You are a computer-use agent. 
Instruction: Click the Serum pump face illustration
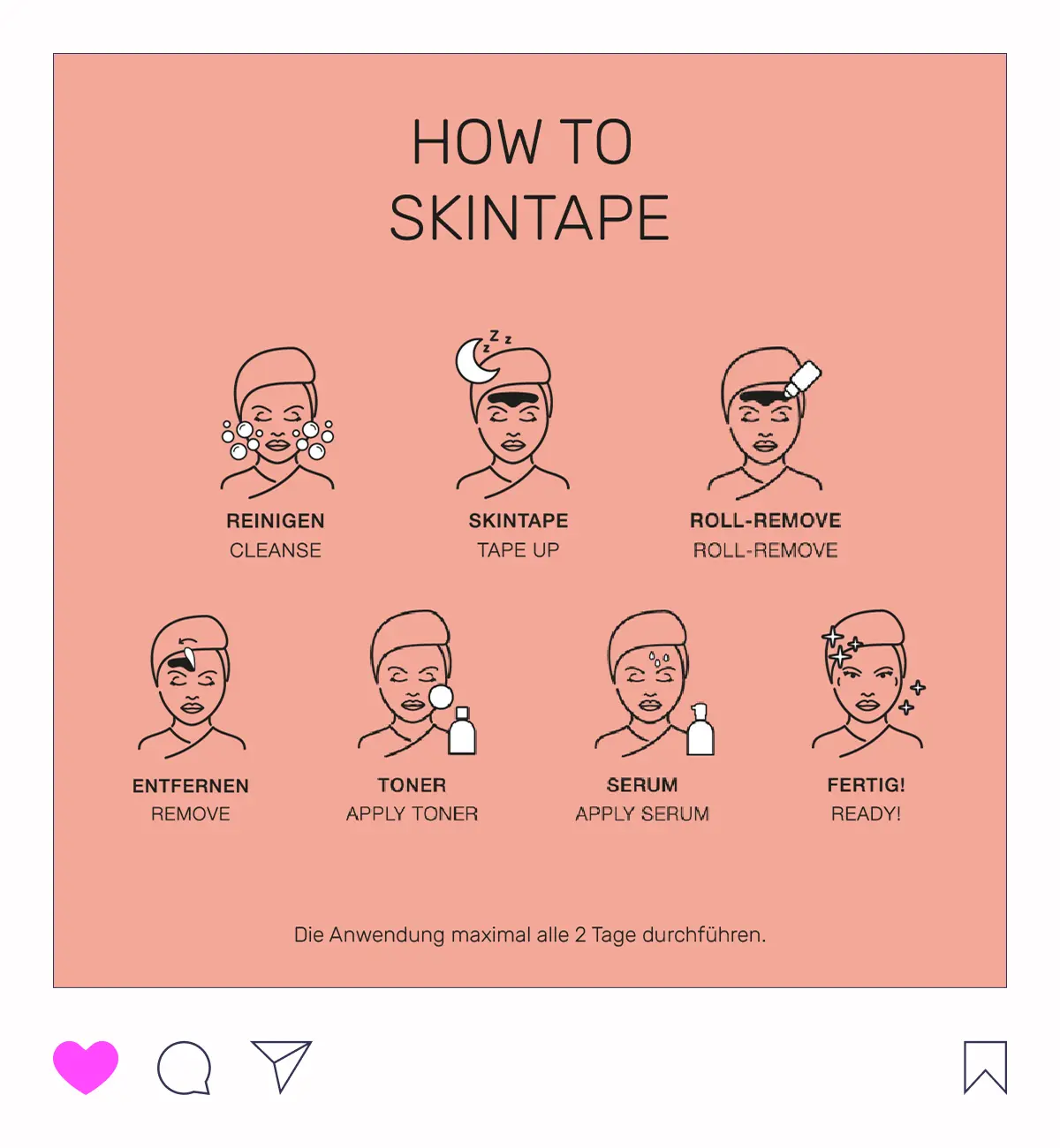pyautogui.click(x=655, y=684)
